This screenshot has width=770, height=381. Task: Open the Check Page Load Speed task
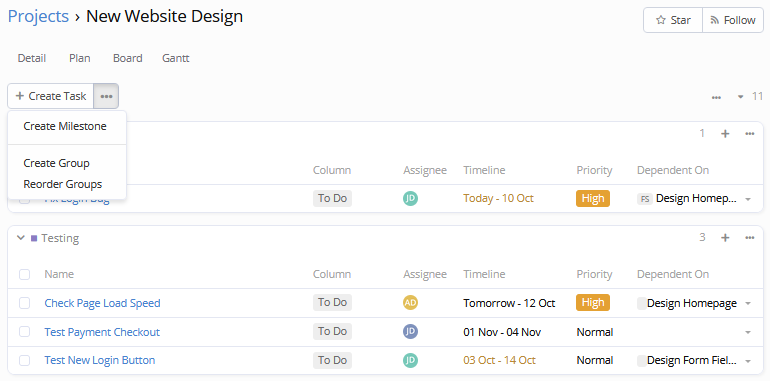coord(103,303)
